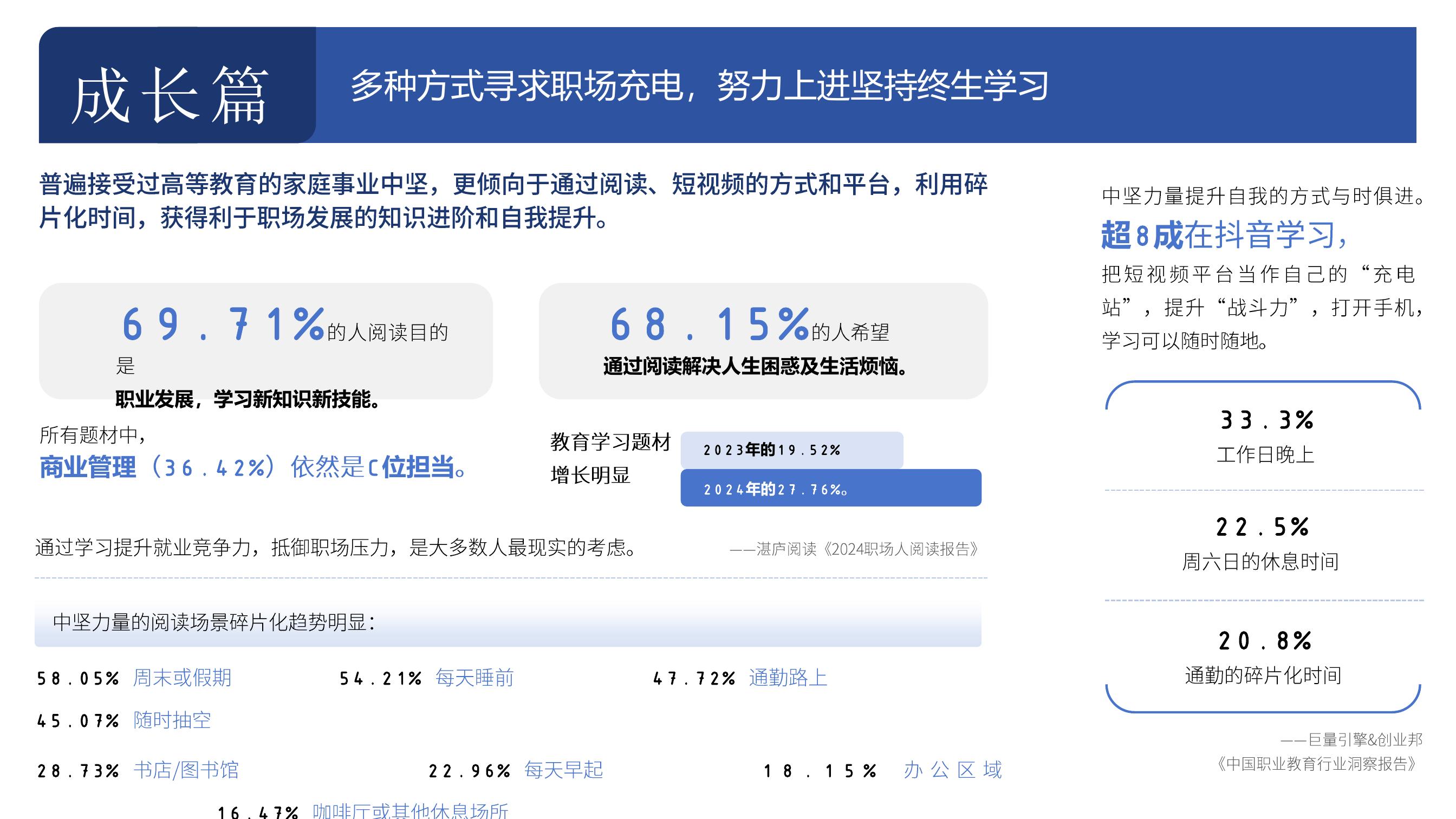
Task: Select text 中坚力量提升自我的方式与时俱进。
Action: pos(1264,196)
